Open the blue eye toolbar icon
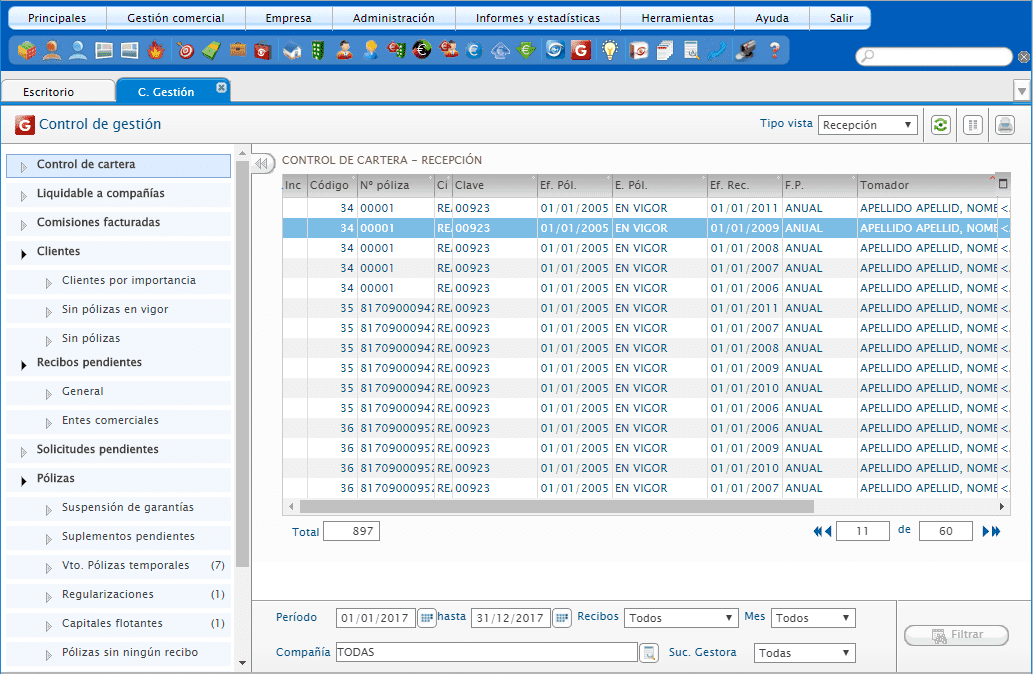The height and width of the screenshot is (674, 1033). (x=555, y=50)
